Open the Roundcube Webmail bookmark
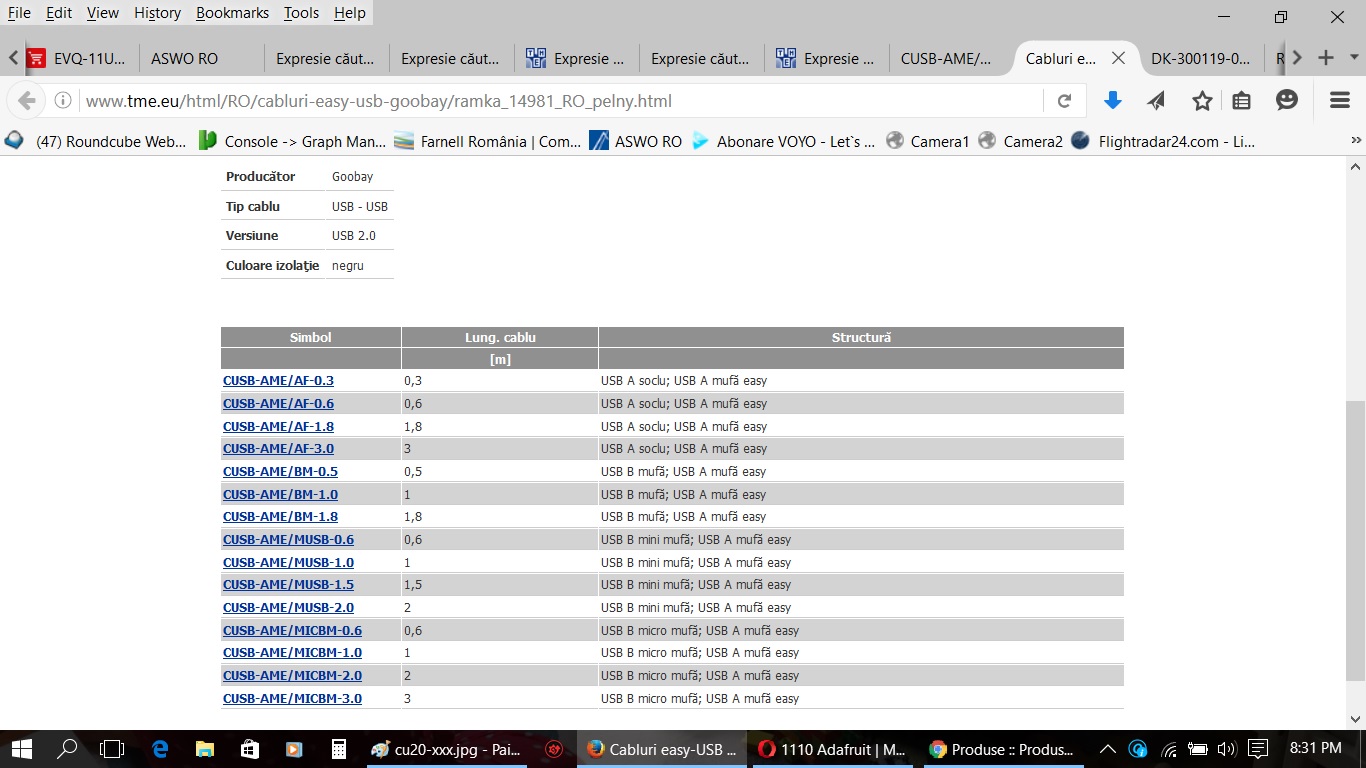The image size is (1366, 768). click(x=97, y=141)
